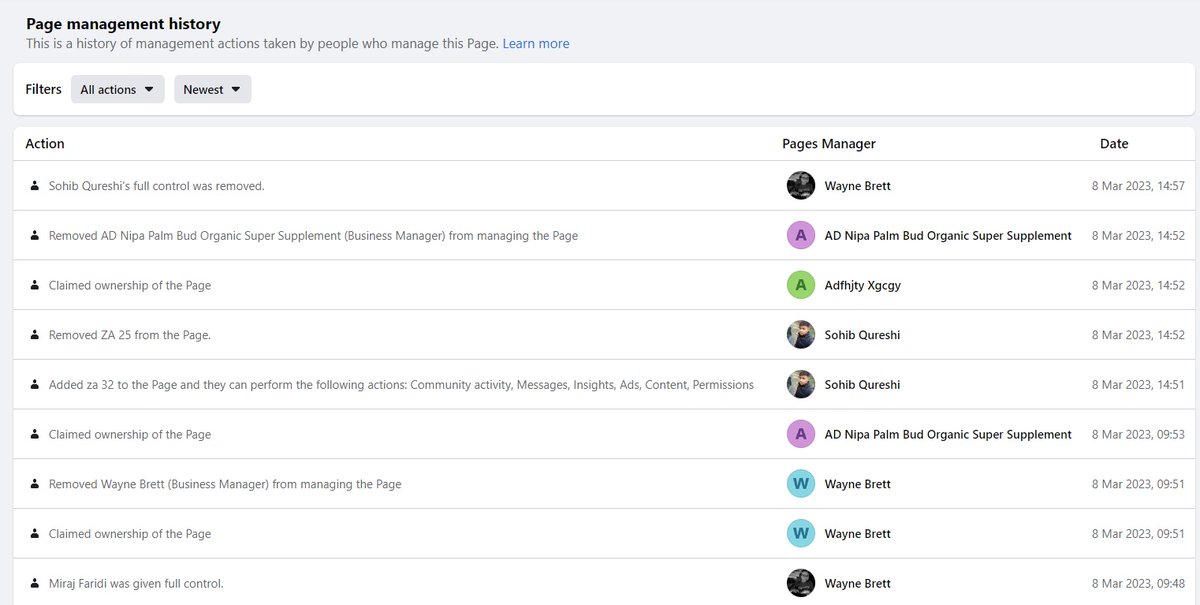1200x605 pixels.
Task: Select the Pages Manager column header
Action: click(x=829, y=144)
